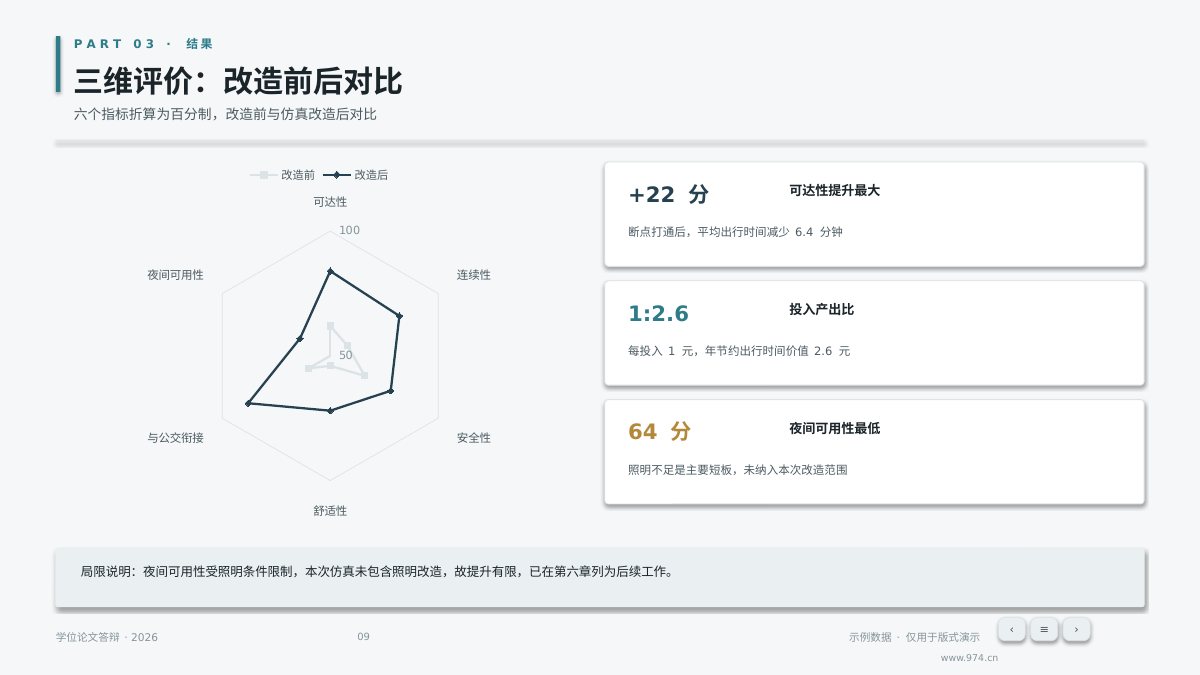Click the 可达性提升最大 card heading
Screen dimensions: 1200x675
[834, 190]
